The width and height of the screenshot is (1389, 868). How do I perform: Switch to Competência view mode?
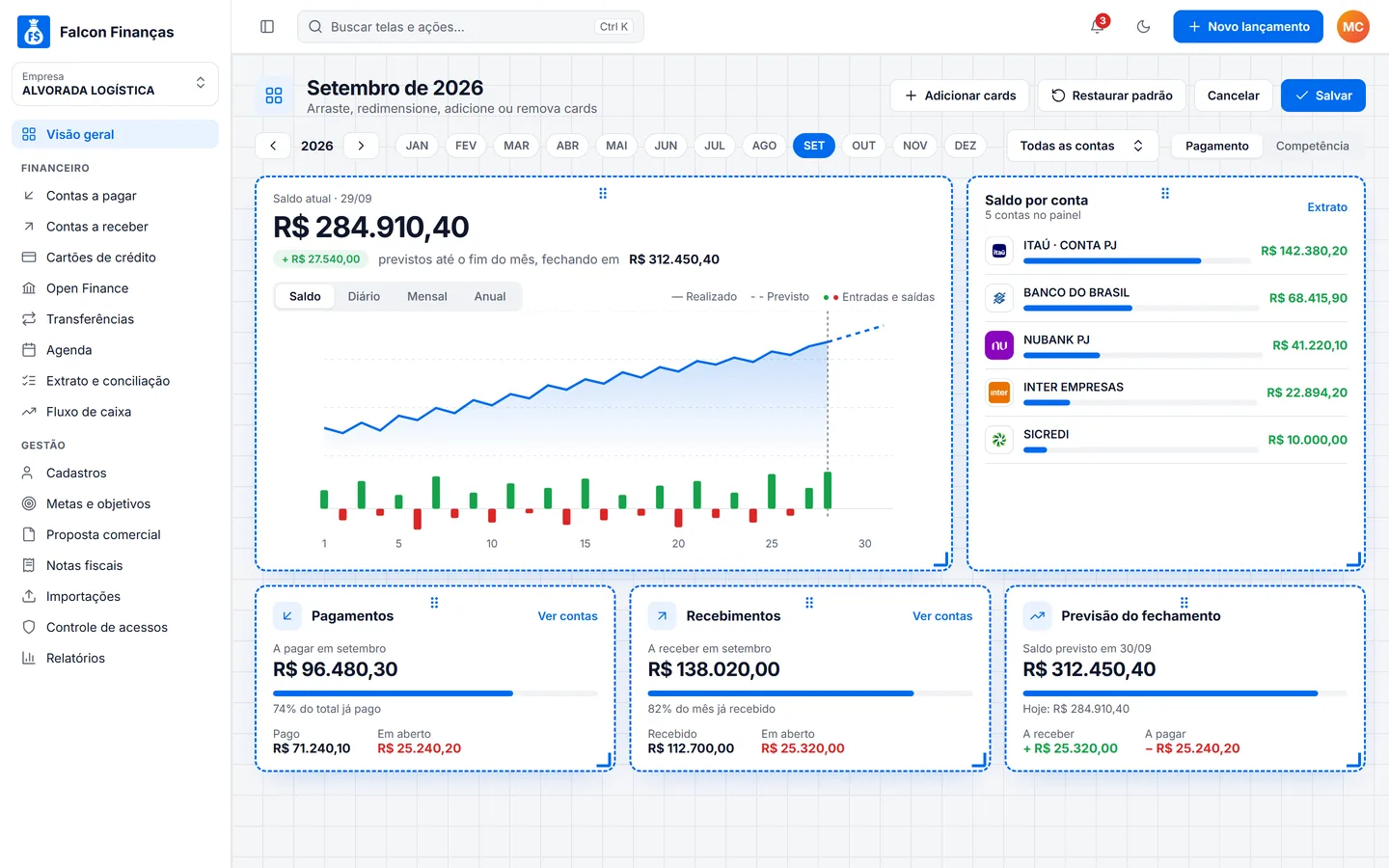click(x=1312, y=146)
